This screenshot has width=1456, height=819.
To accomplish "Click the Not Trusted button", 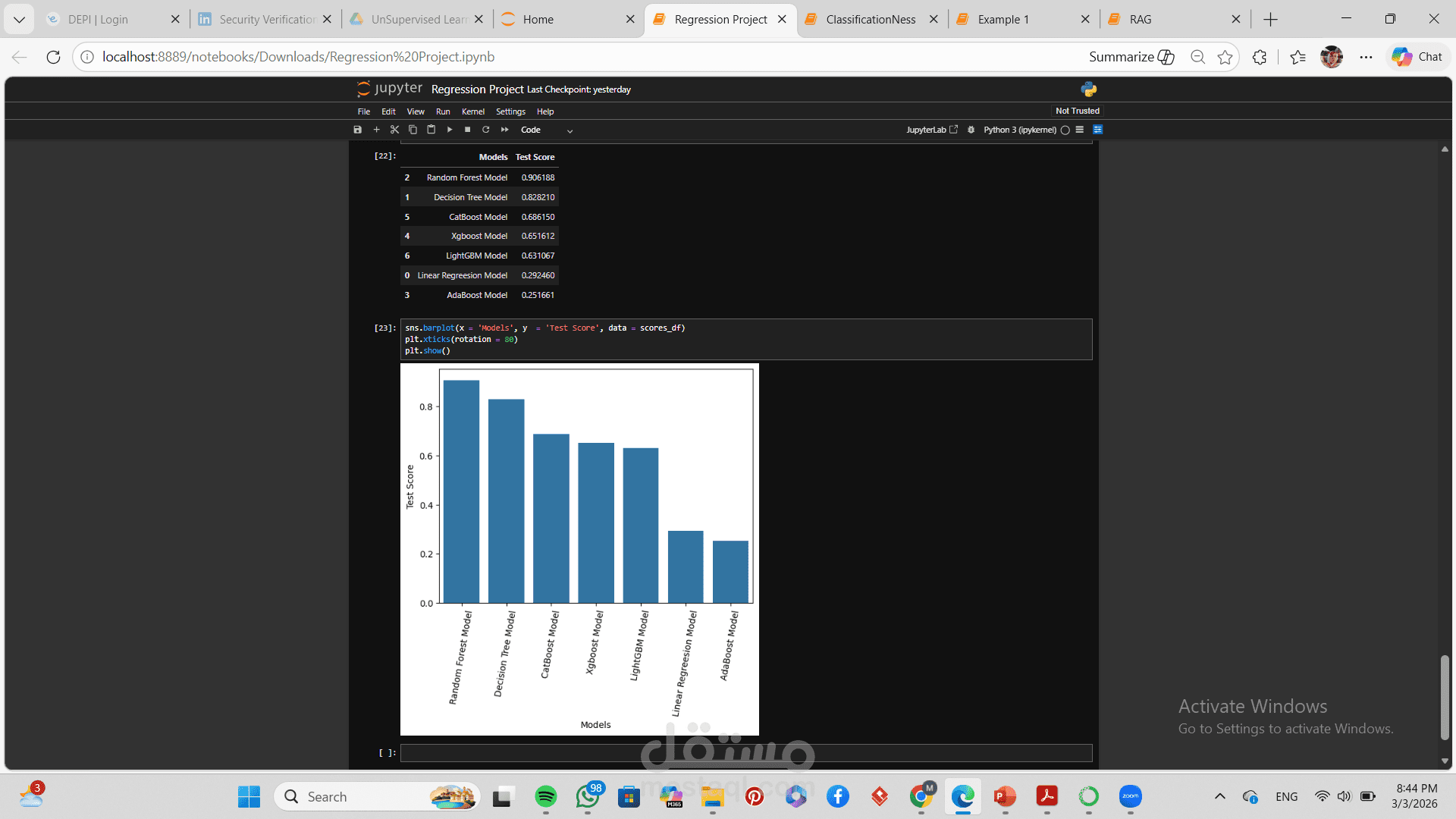I will point(1077,111).
